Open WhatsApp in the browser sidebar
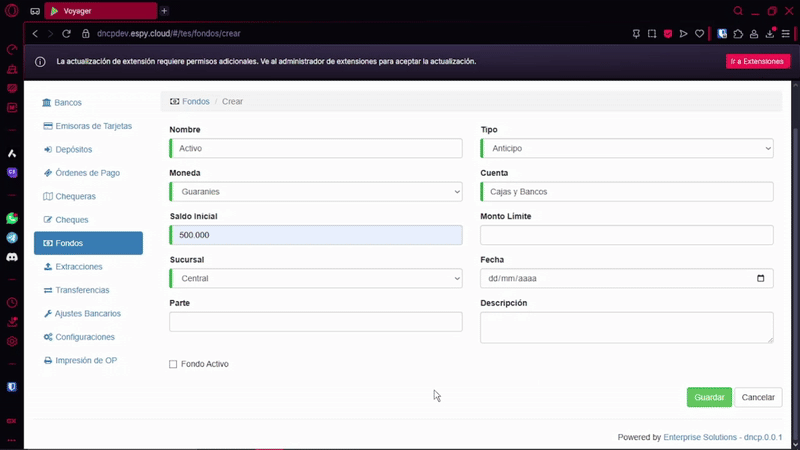 point(12,218)
